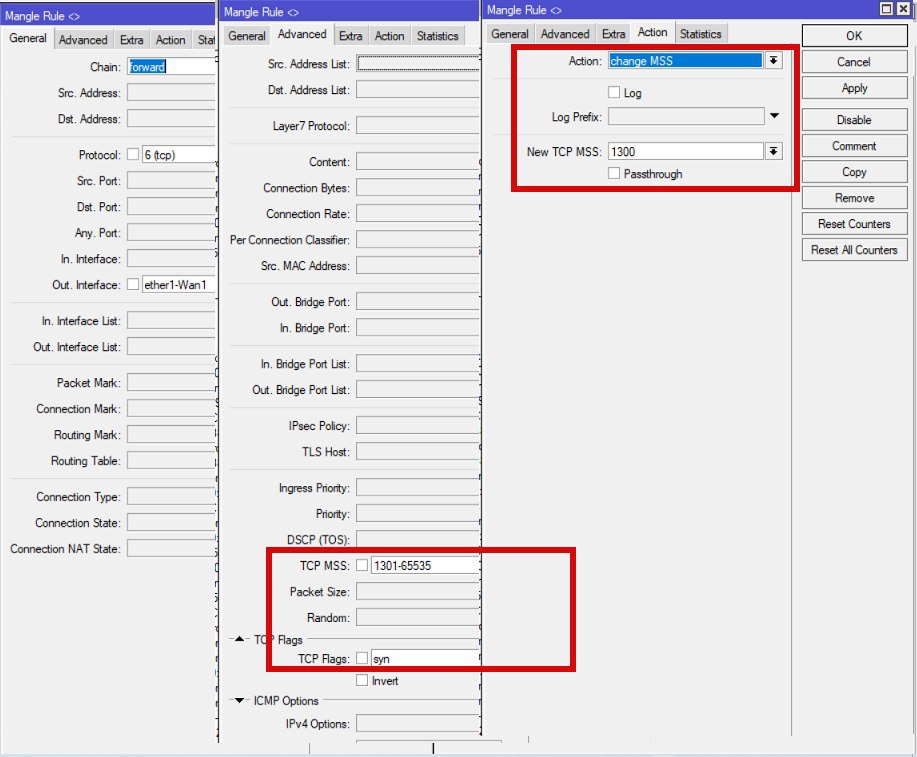Click the TCP MSS field 1301-65535

425,565
